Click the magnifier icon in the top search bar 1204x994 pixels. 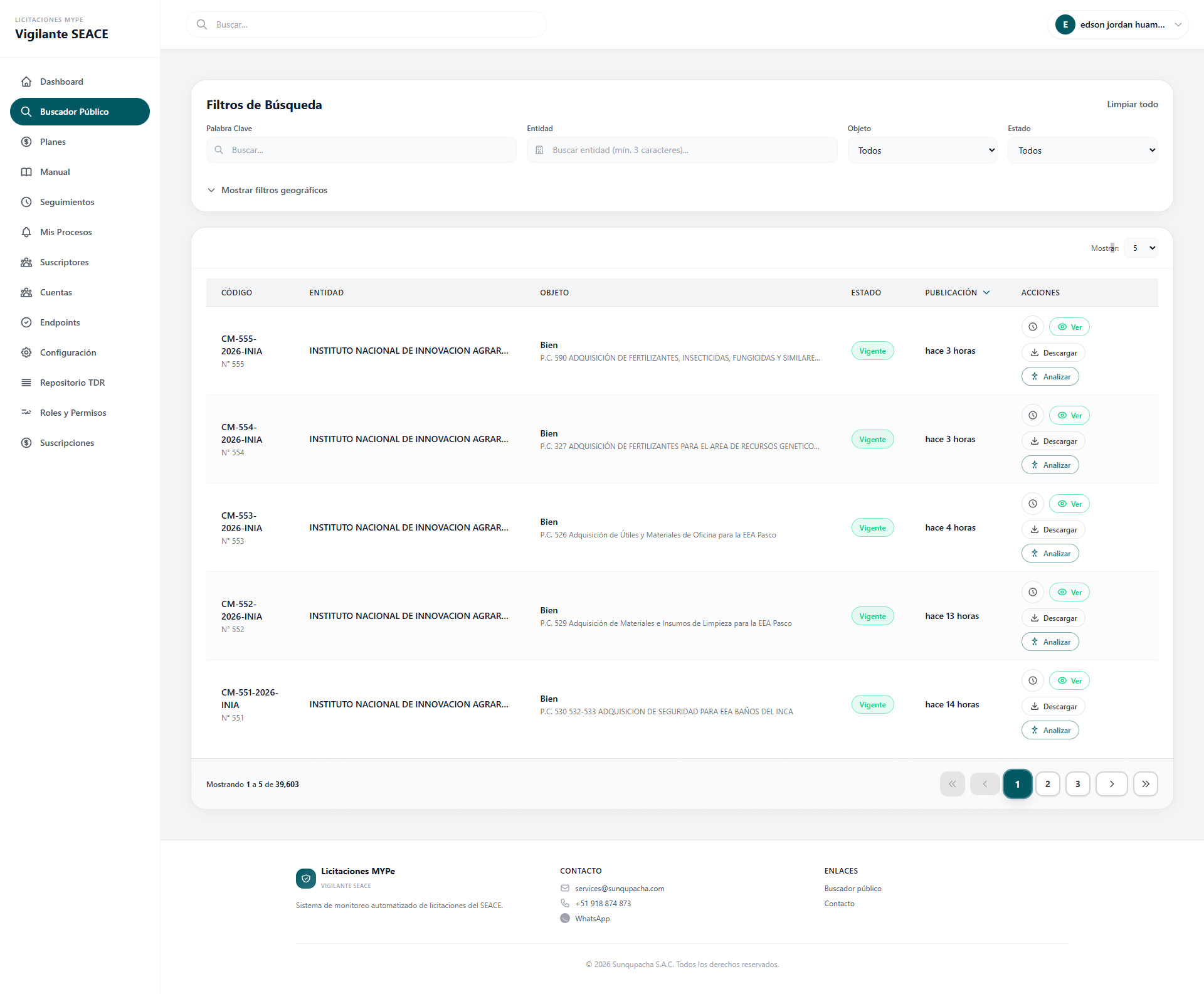202,24
